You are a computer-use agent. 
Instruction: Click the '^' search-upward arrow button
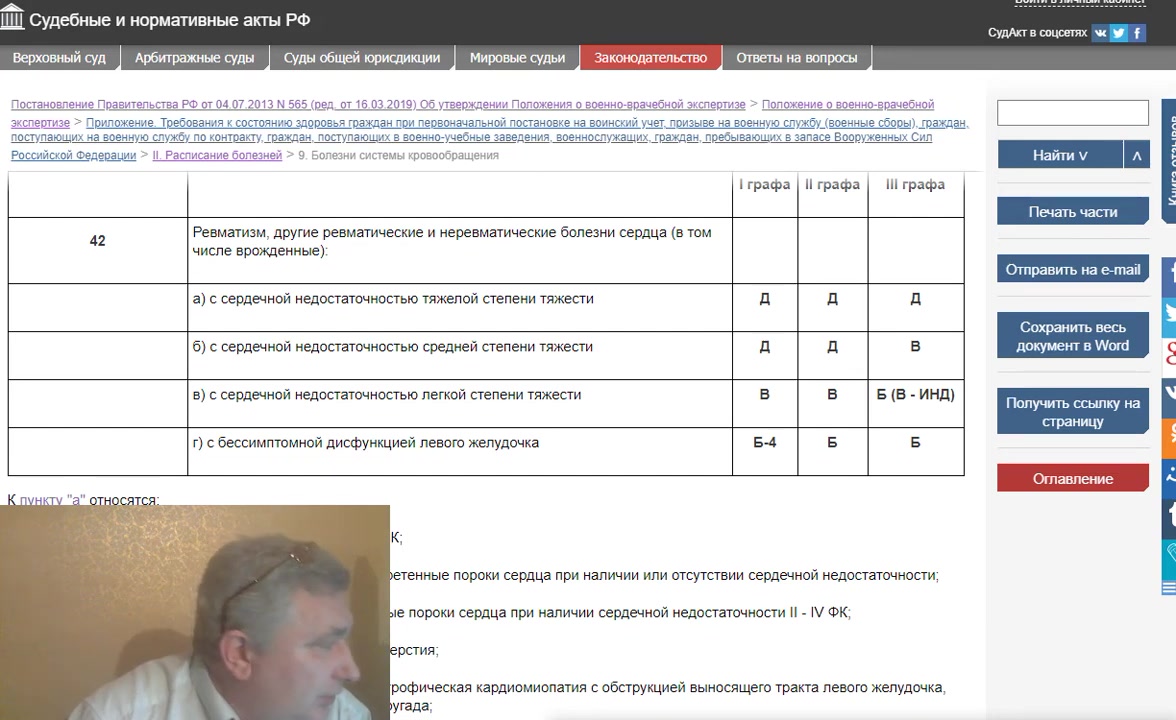click(x=1136, y=155)
